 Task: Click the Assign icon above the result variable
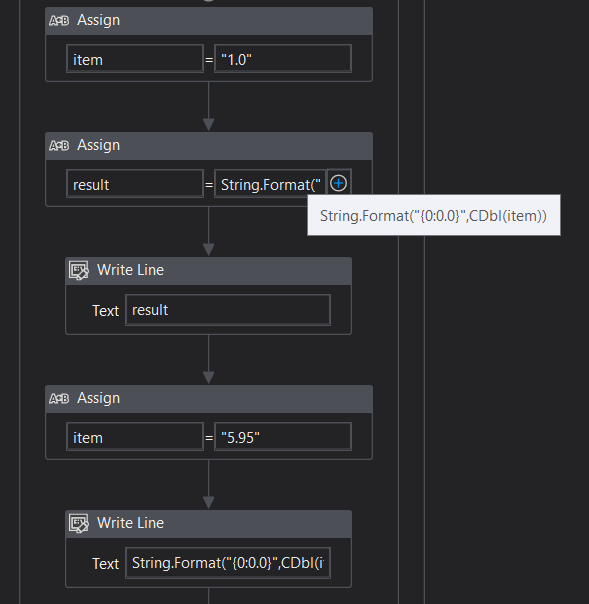click(59, 146)
